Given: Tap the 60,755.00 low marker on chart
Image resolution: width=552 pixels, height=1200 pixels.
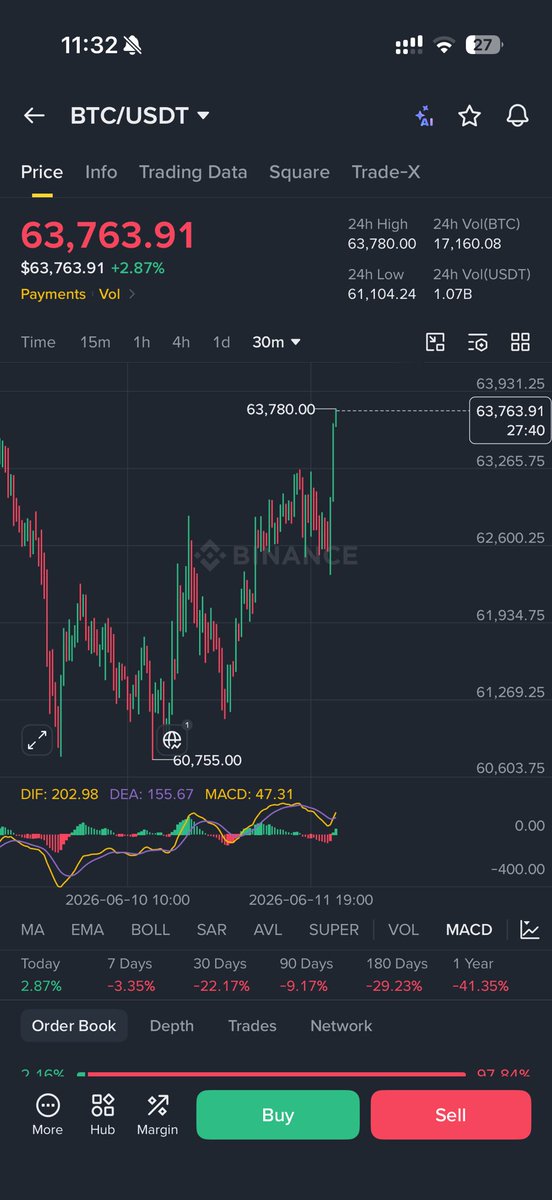Looking at the screenshot, I should click(207, 760).
